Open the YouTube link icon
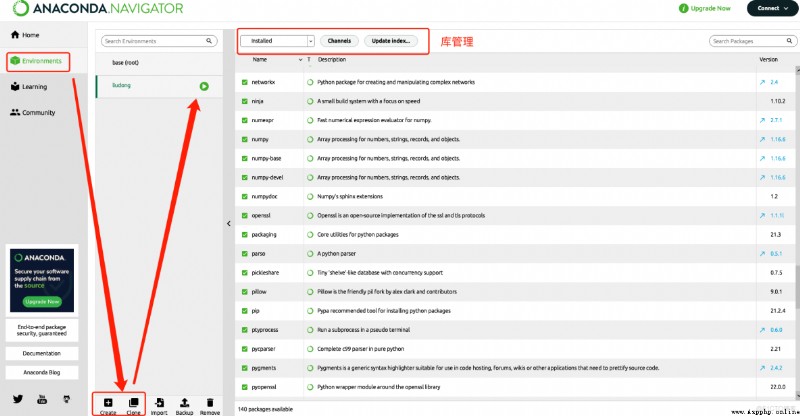Image resolution: width=800 pixels, height=416 pixels. click(42, 399)
